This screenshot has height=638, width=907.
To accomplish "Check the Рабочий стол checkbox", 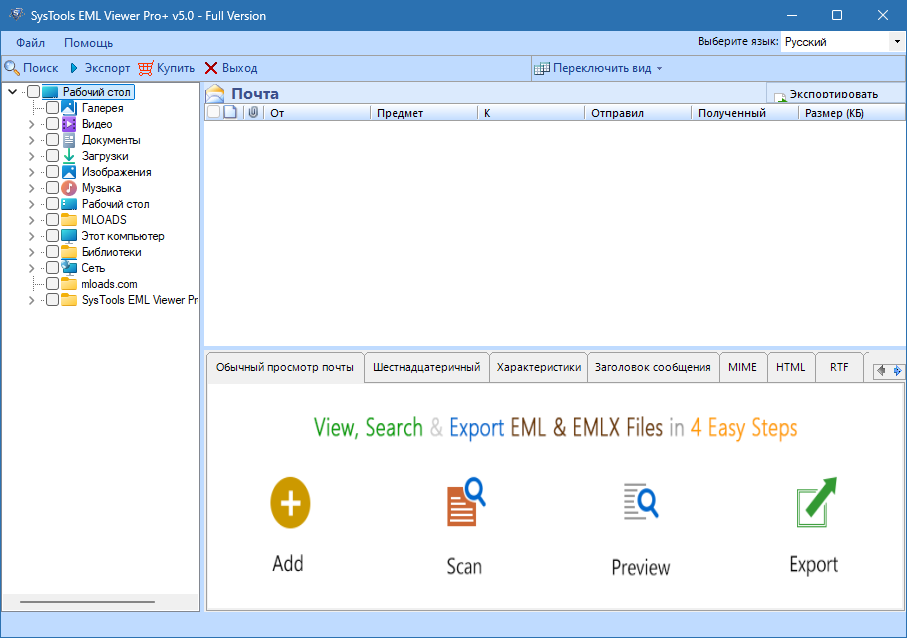I will point(33,91).
